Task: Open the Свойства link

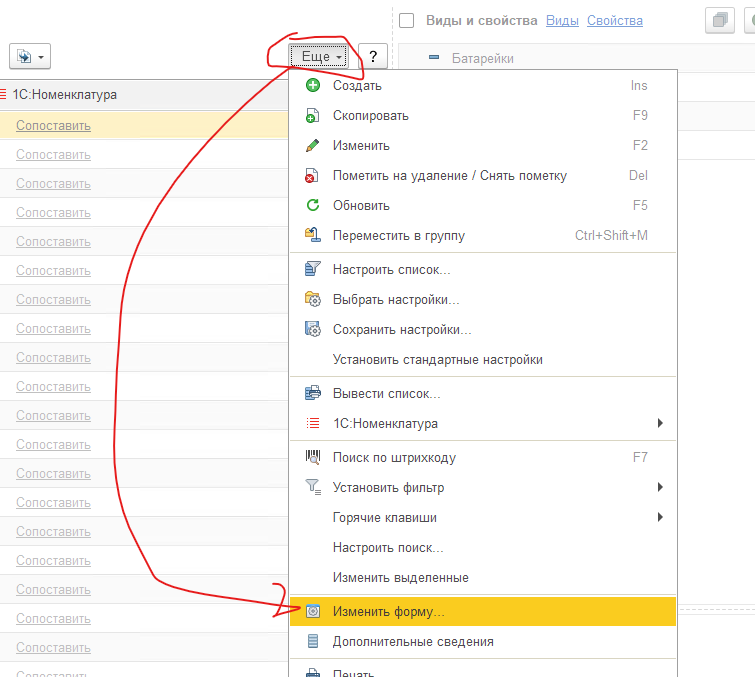Action: click(614, 21)
